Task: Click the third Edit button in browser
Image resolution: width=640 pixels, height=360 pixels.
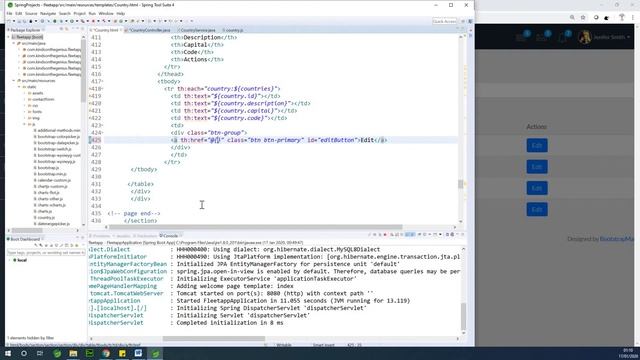Action: pyautogui.click(x=537, y=188)
